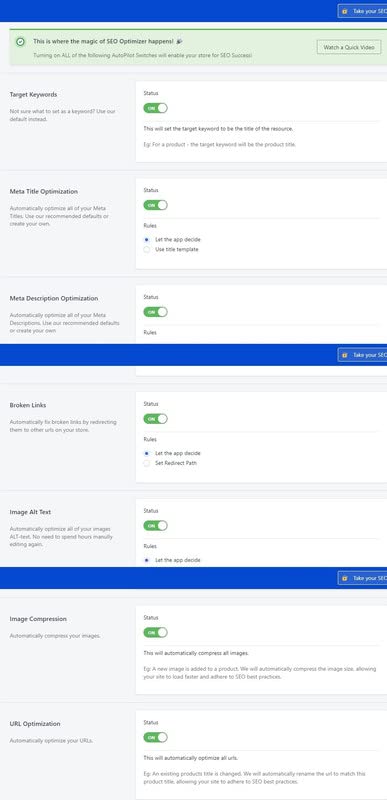Turn off the Meta Title Optimization switch
This screenshot has height=800, width=387.
156,205
